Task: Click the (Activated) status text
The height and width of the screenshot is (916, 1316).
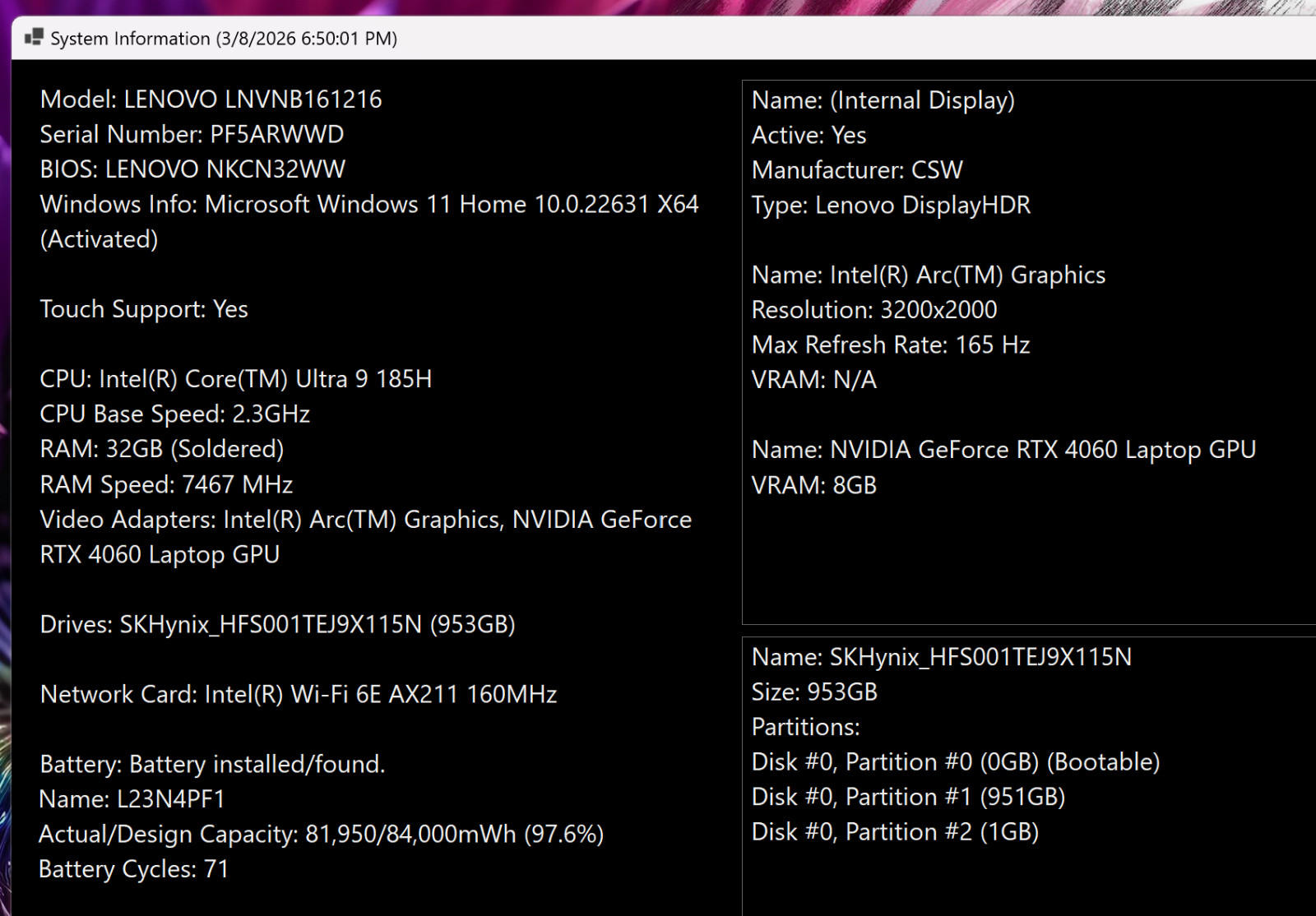Action: 99,239
